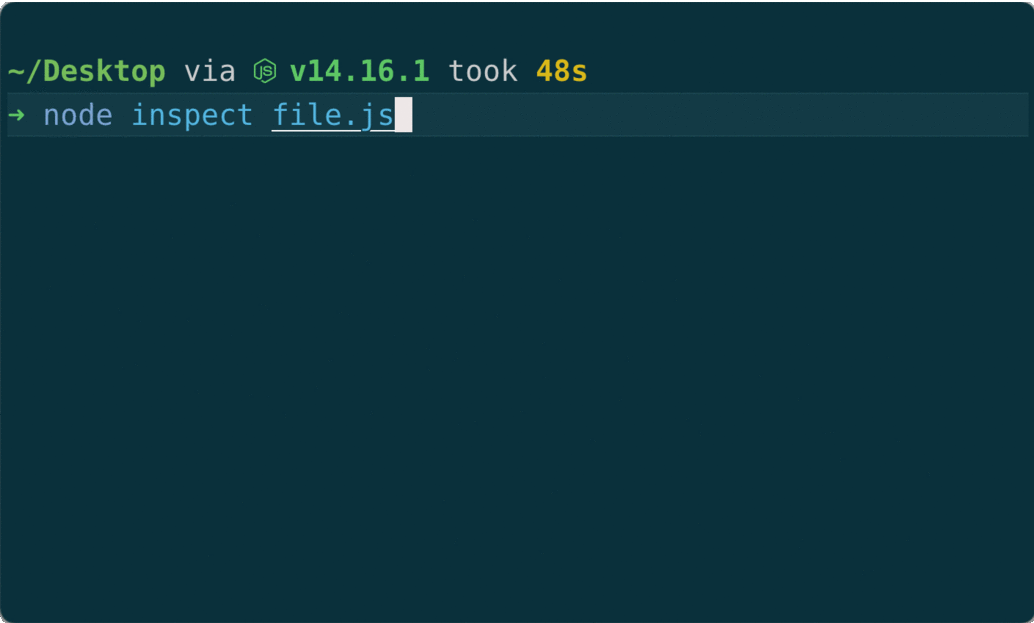Click the "inspect" argument
1034x623 pixels.
[x=192, y=115]
